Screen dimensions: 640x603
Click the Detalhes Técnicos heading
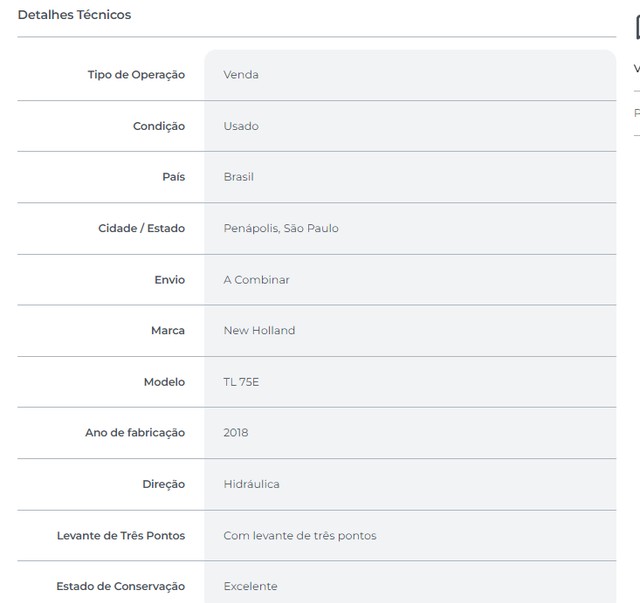74,15
